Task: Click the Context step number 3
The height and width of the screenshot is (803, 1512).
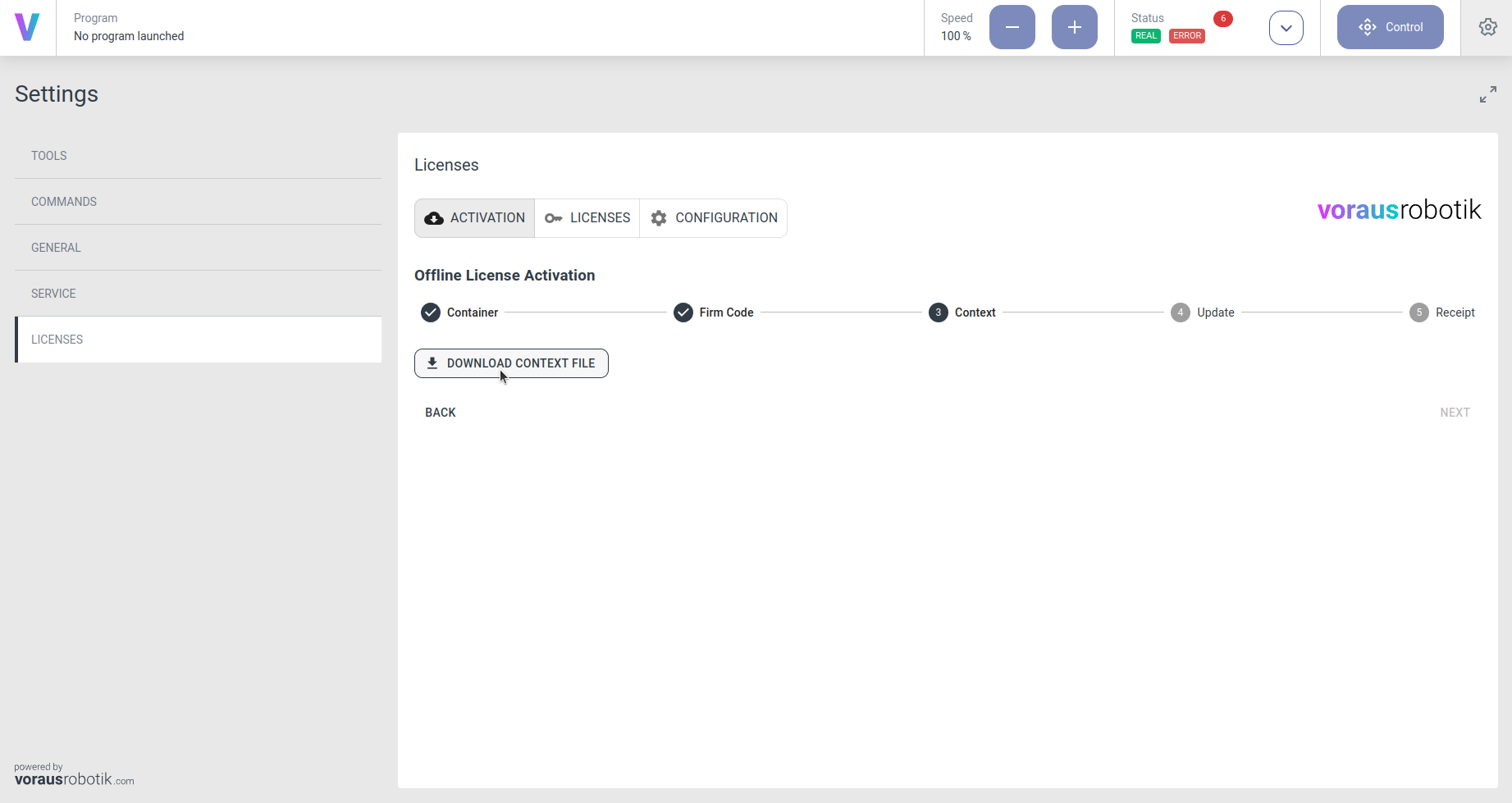Action: [x=939, y=313]
